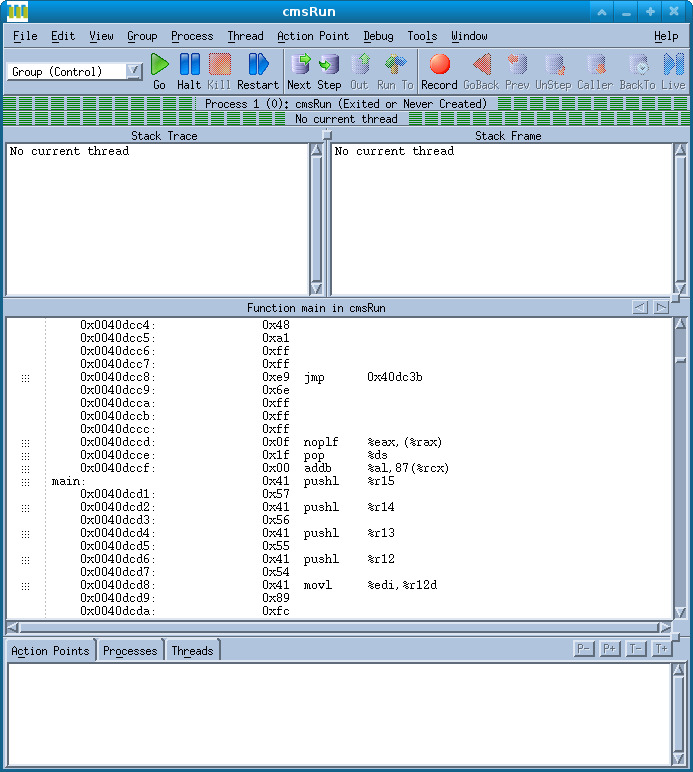This screenshot has height=772, width=693.
Task: Open the View menu
Action: pyautogui.click(x=101, y=36)
